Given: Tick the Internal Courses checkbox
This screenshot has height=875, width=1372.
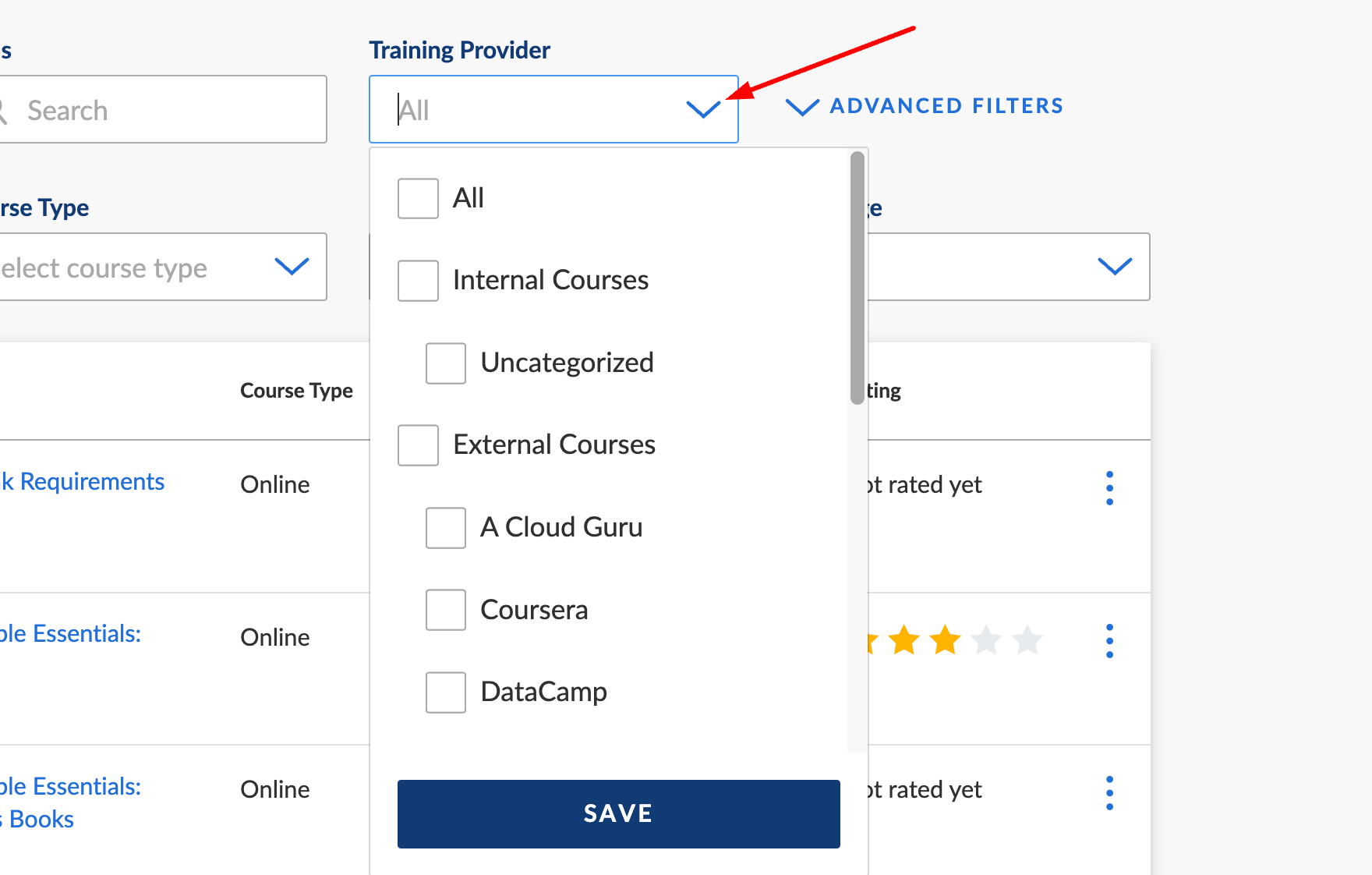Looking at the screenshot, I should click(418, 281).
